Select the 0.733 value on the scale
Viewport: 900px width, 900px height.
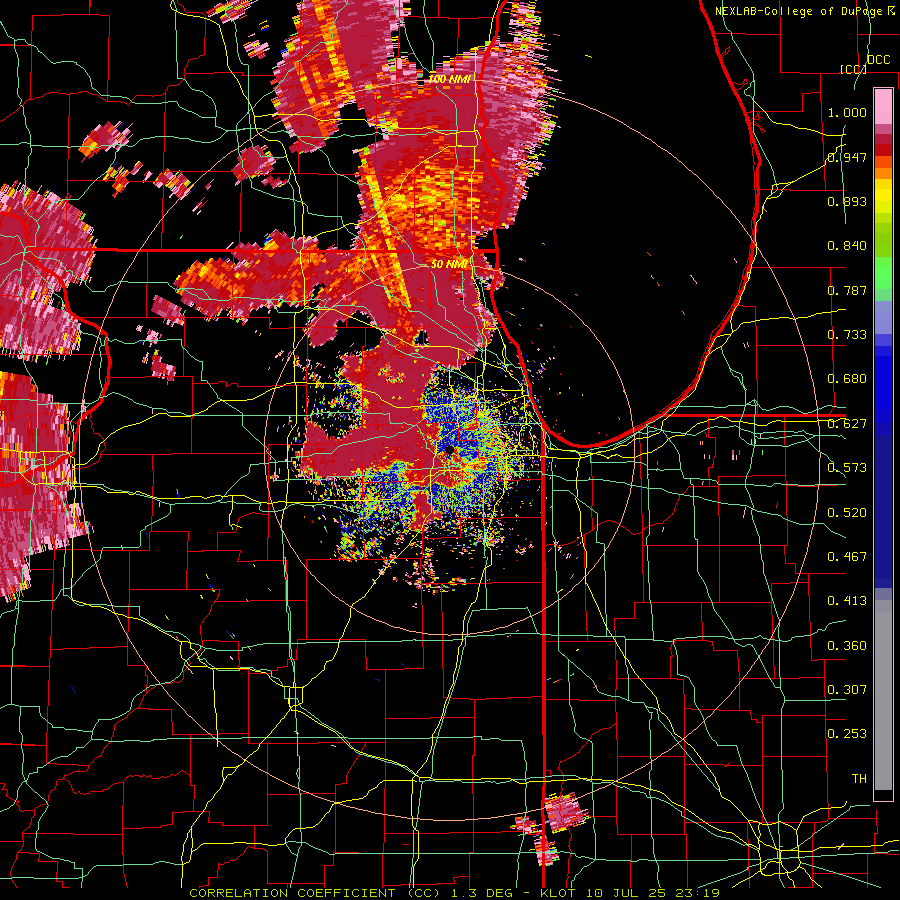847,335
